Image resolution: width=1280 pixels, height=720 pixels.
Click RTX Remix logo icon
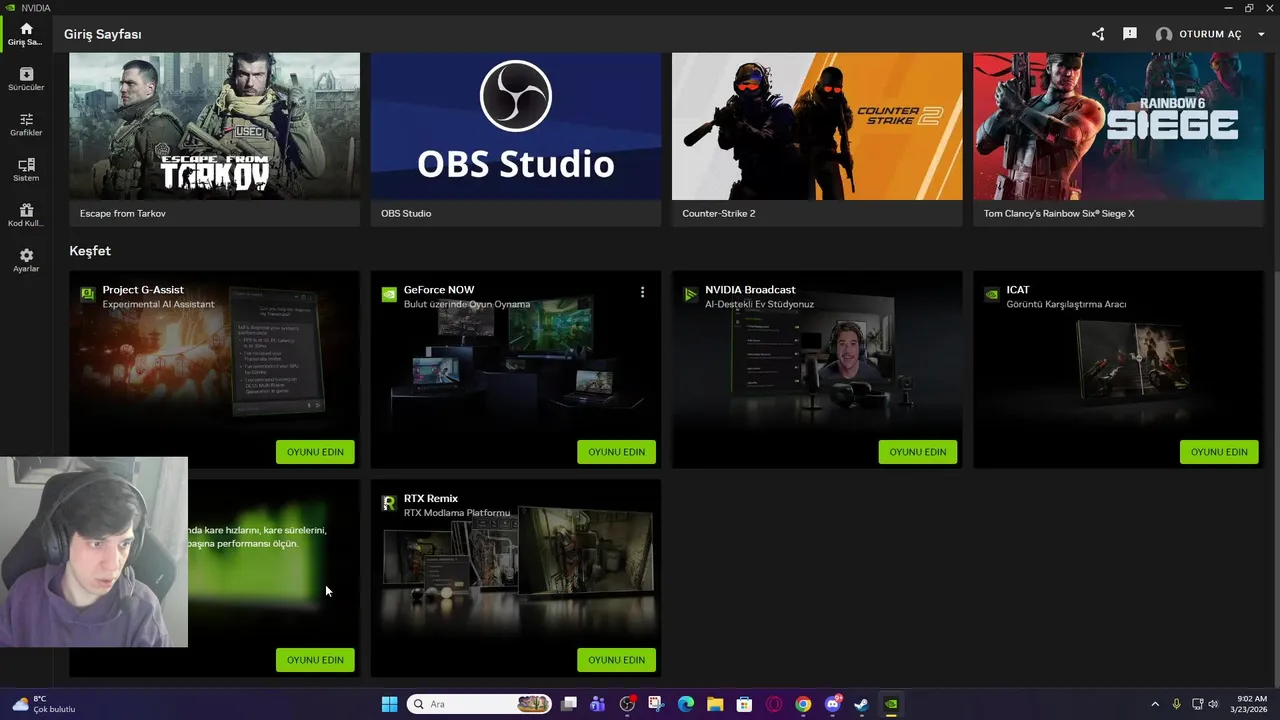pyautogui.click(x=389, y=503)
